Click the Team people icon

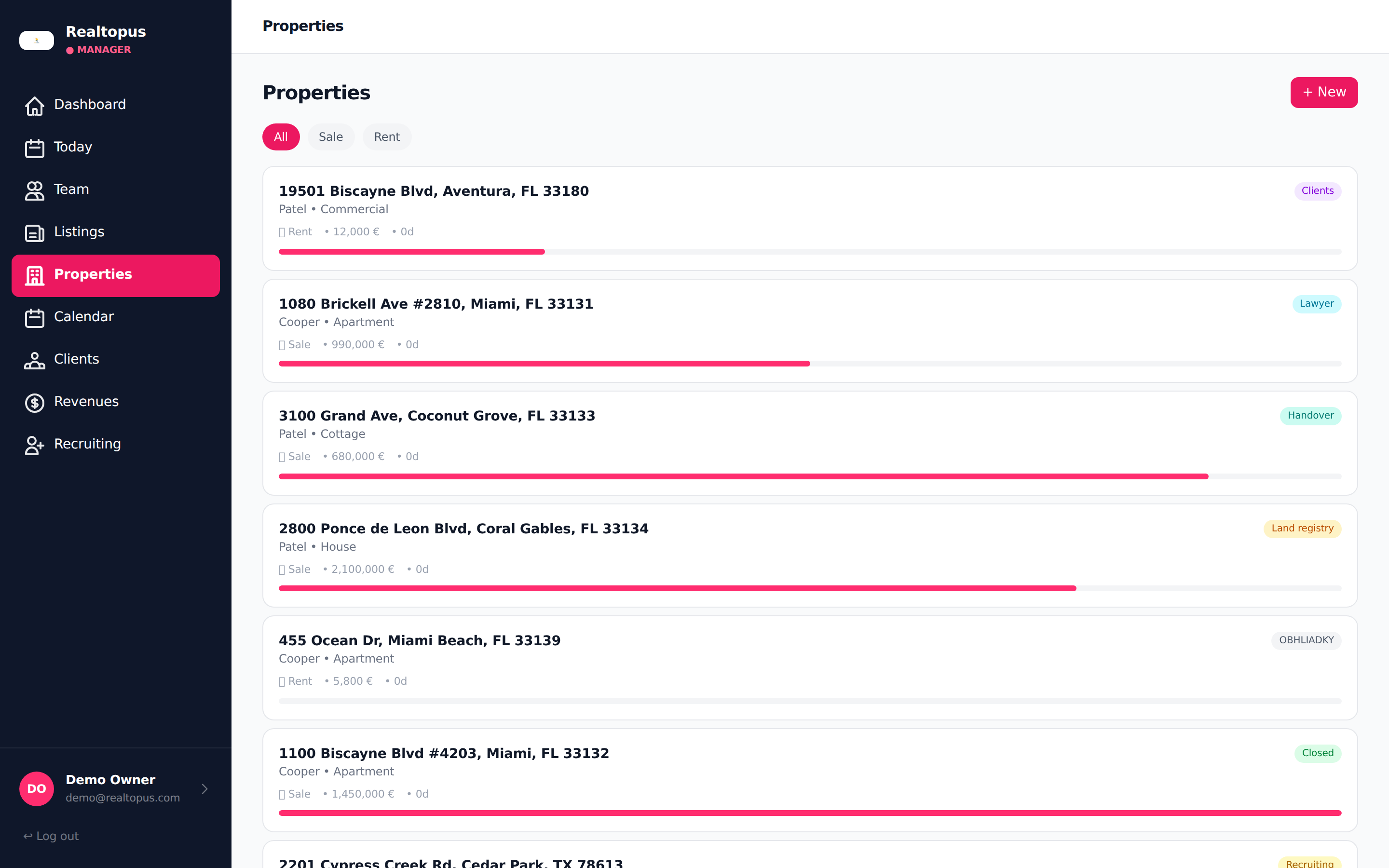point(34,190)
